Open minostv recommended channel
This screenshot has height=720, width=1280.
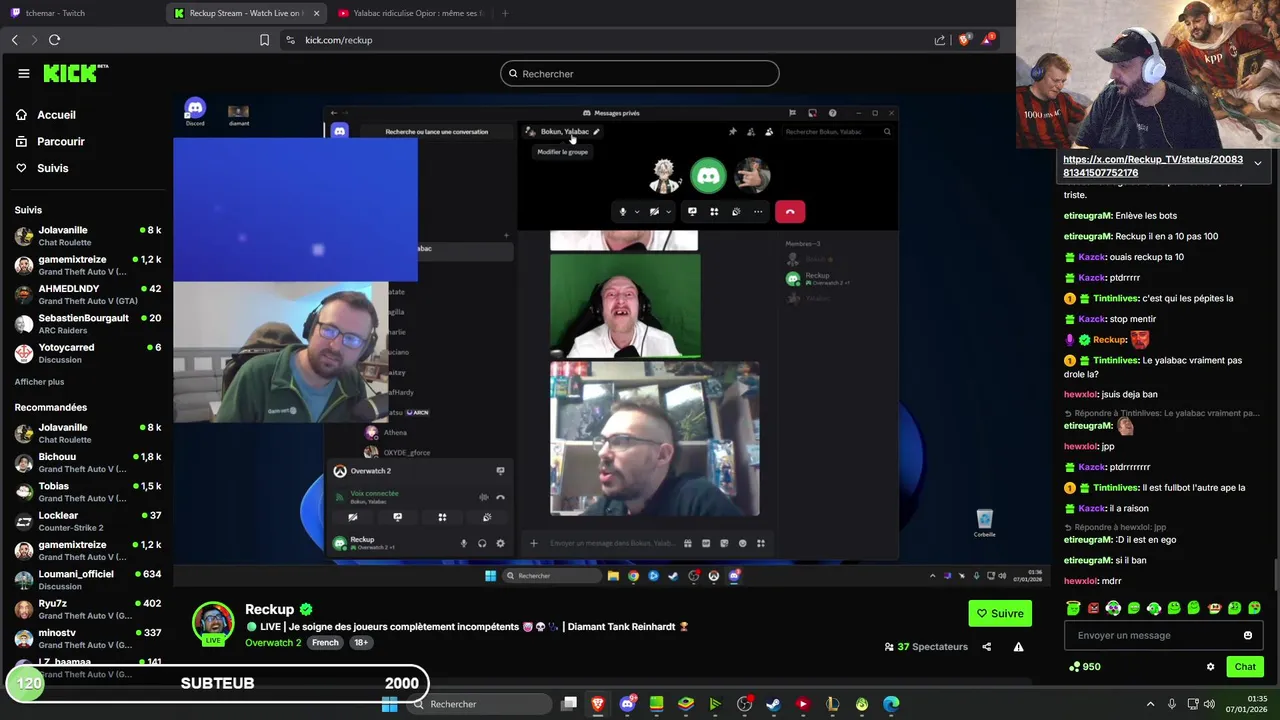87,638
